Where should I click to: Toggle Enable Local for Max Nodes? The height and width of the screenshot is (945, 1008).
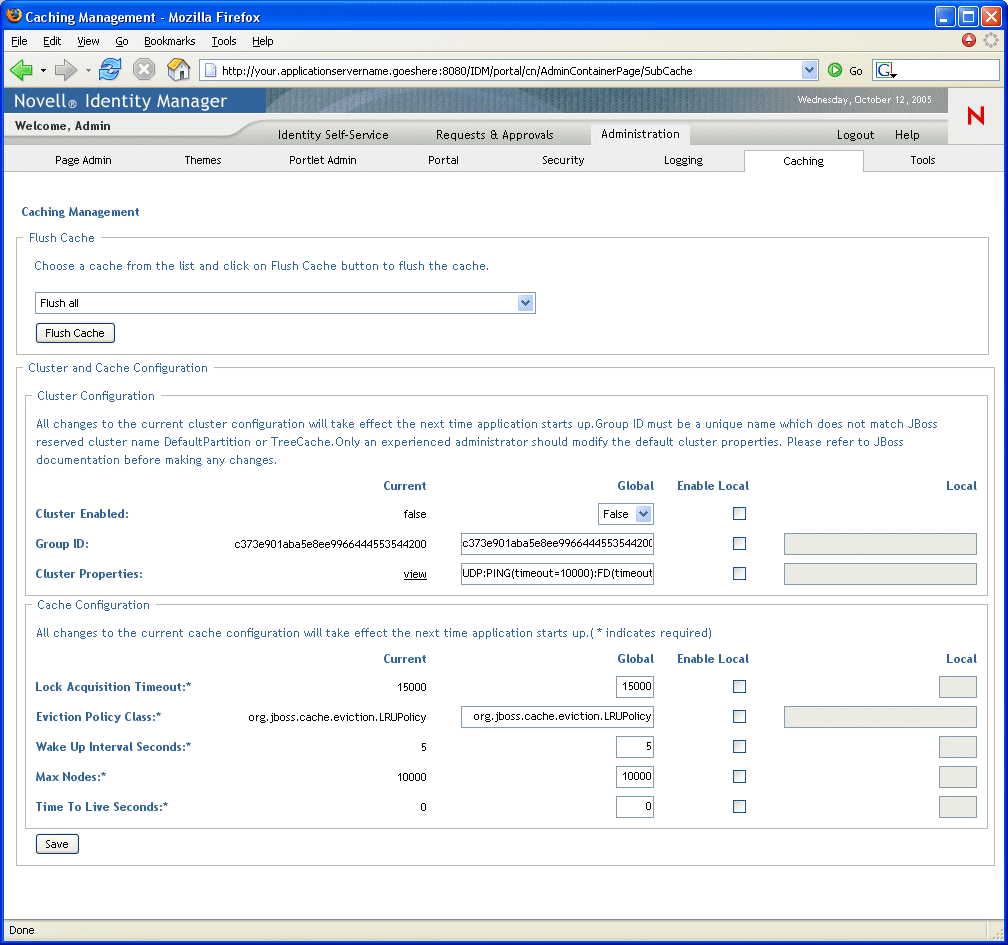click(739, 776)
